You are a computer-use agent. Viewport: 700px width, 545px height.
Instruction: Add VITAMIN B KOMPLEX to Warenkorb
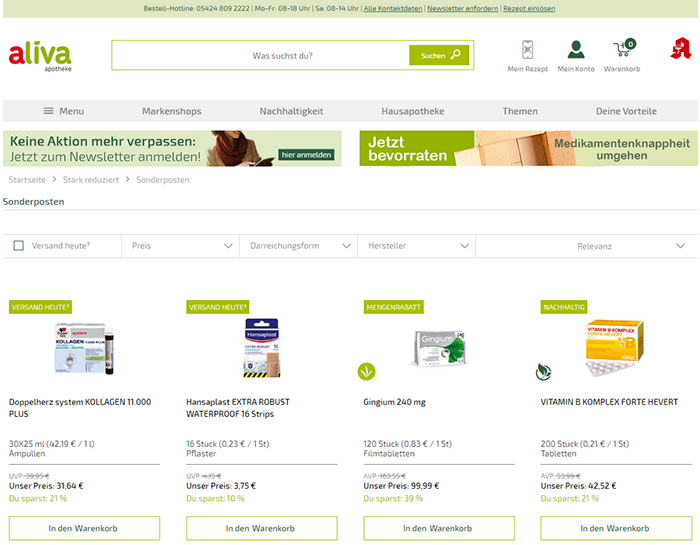click(x=616, y=528)
